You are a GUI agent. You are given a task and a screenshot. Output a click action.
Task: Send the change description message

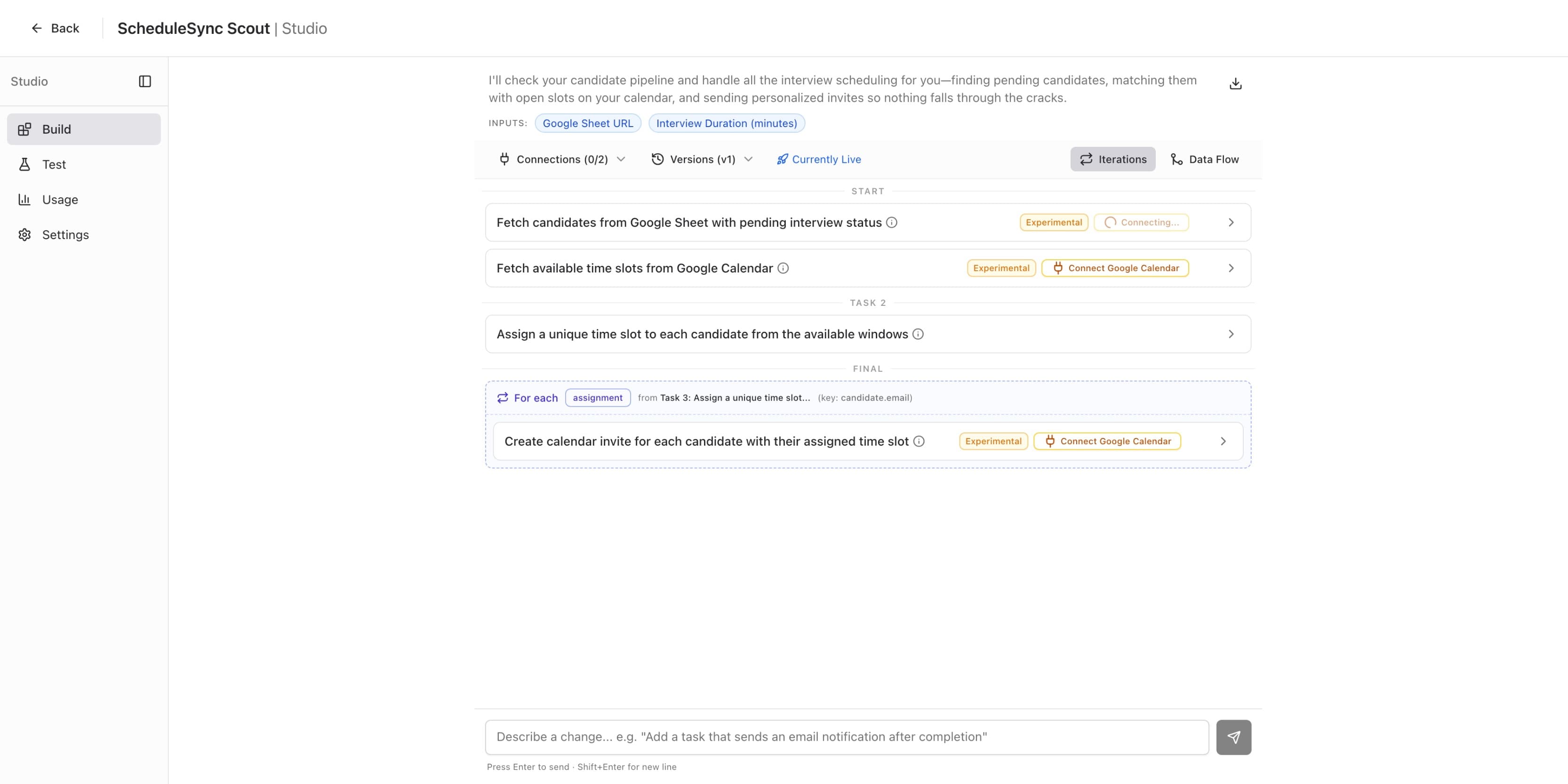1234,736
